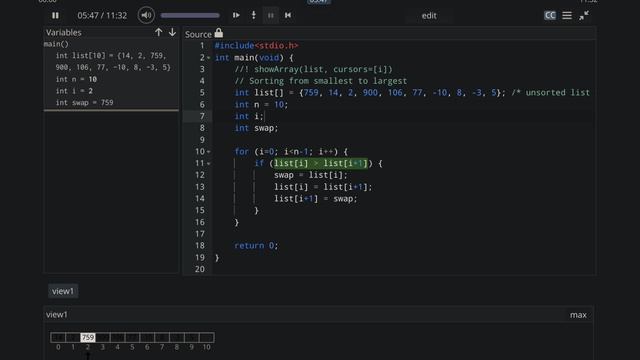
Task: Click the Source panel title
Action: [x=198, y=34]
